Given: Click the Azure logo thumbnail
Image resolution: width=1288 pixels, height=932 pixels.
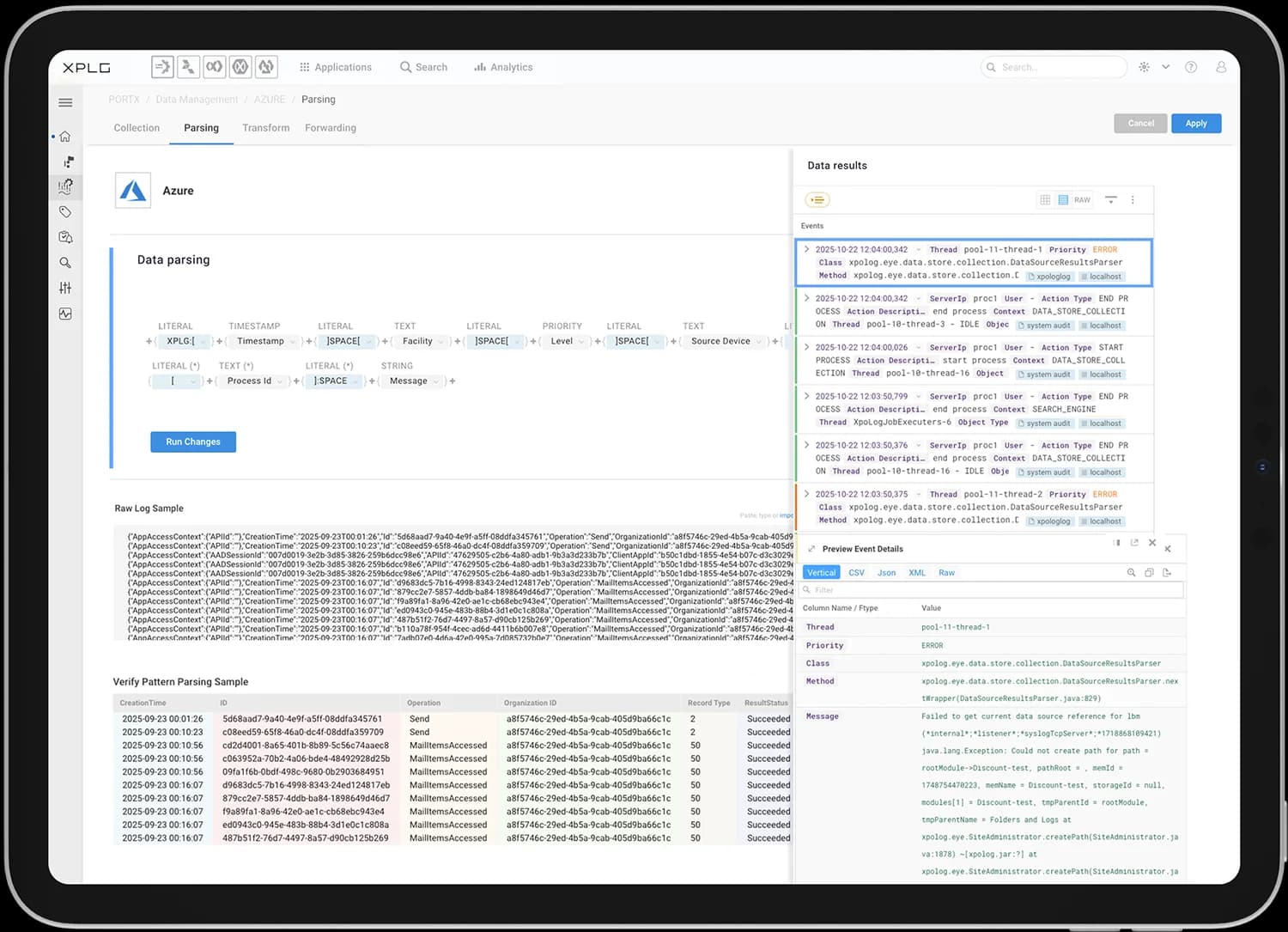Looking at the screenshot, I should coord(133,191).
